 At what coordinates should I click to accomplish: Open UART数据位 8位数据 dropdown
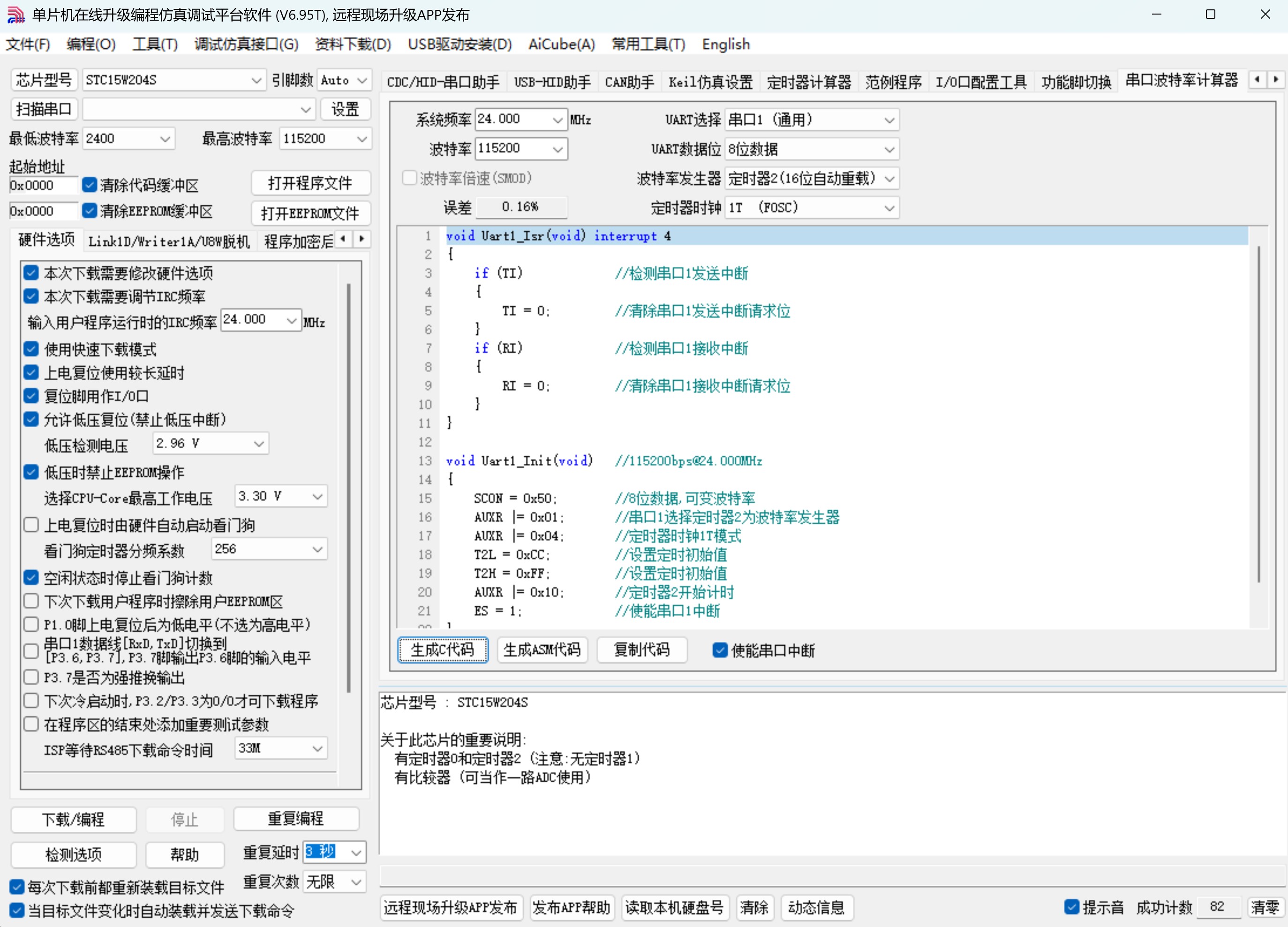click(812, 150)
